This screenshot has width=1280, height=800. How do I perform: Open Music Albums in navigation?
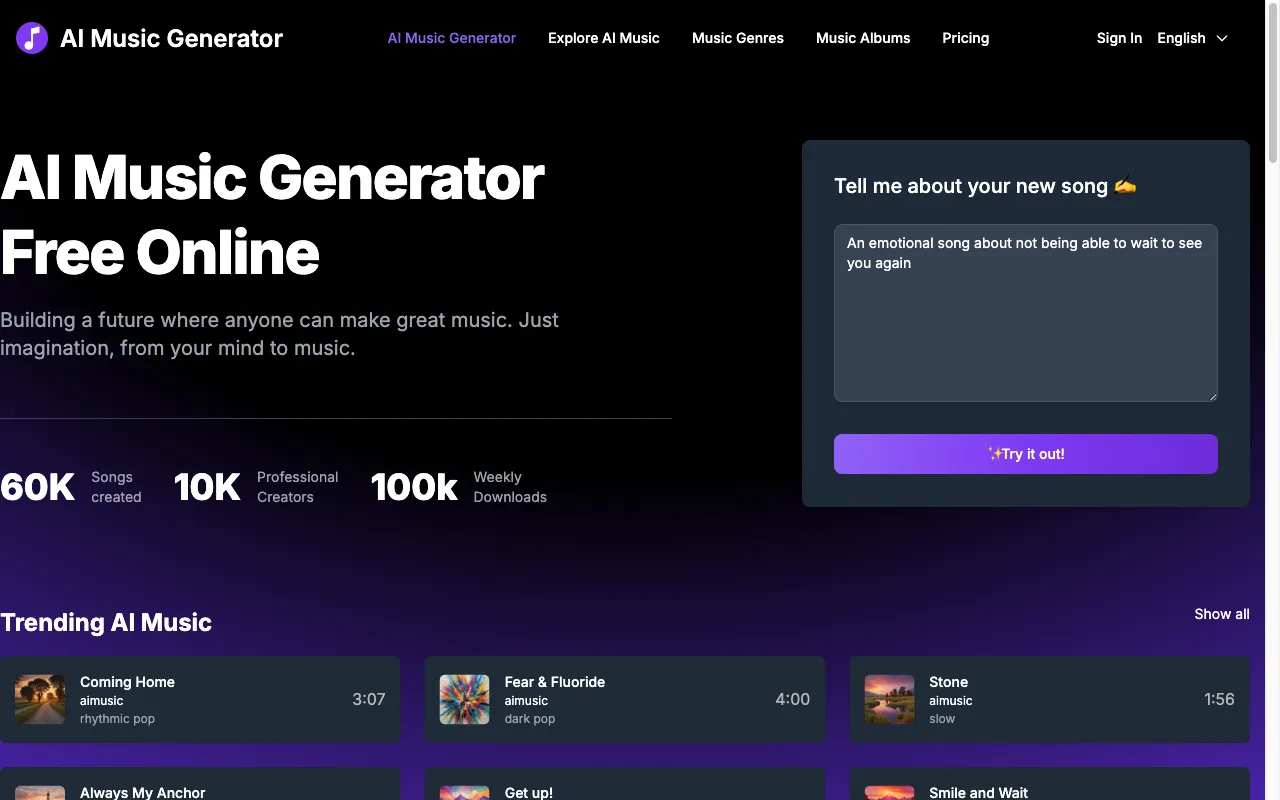(863, 38)
